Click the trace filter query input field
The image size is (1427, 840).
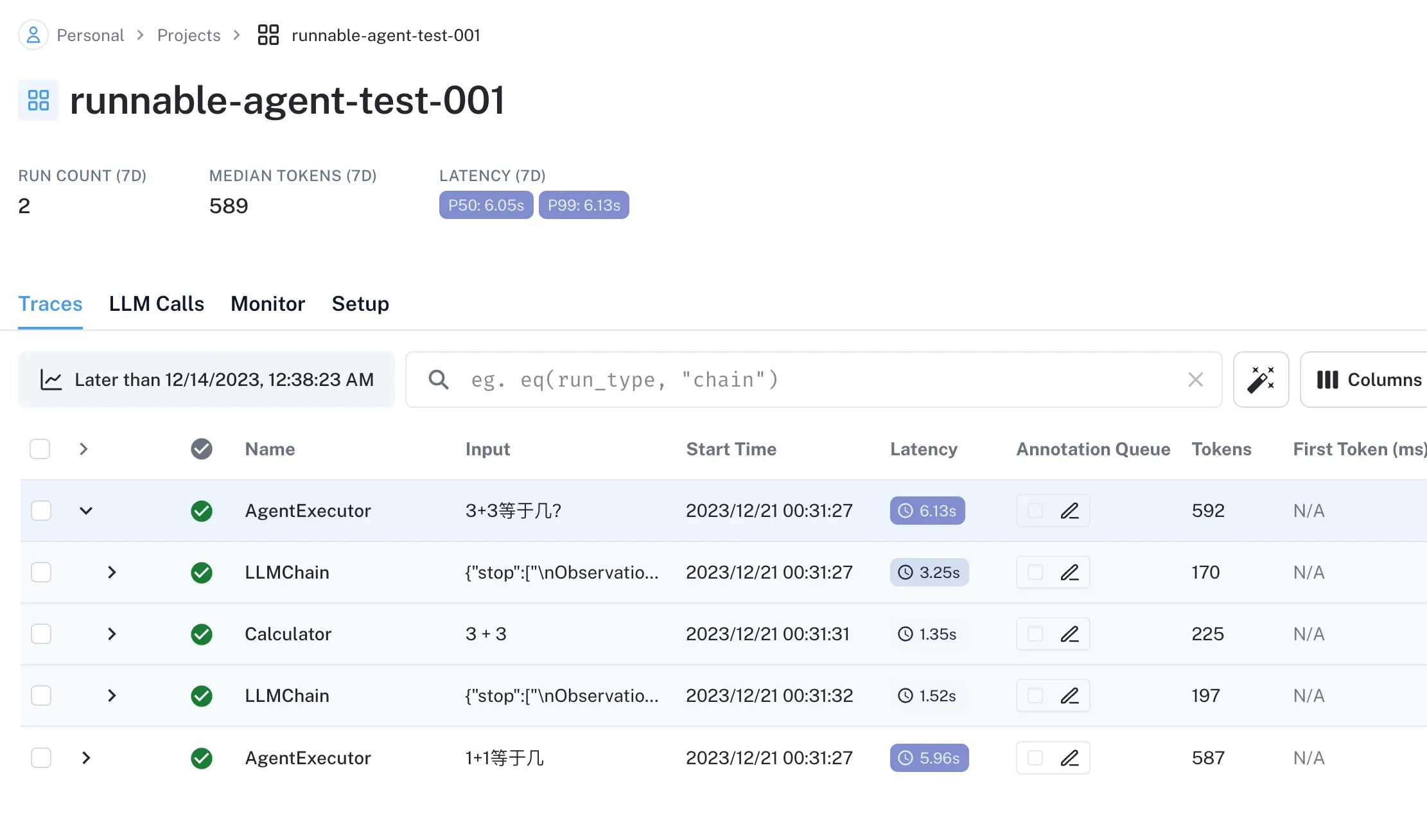pyautogui.click(x=816, y=380)
